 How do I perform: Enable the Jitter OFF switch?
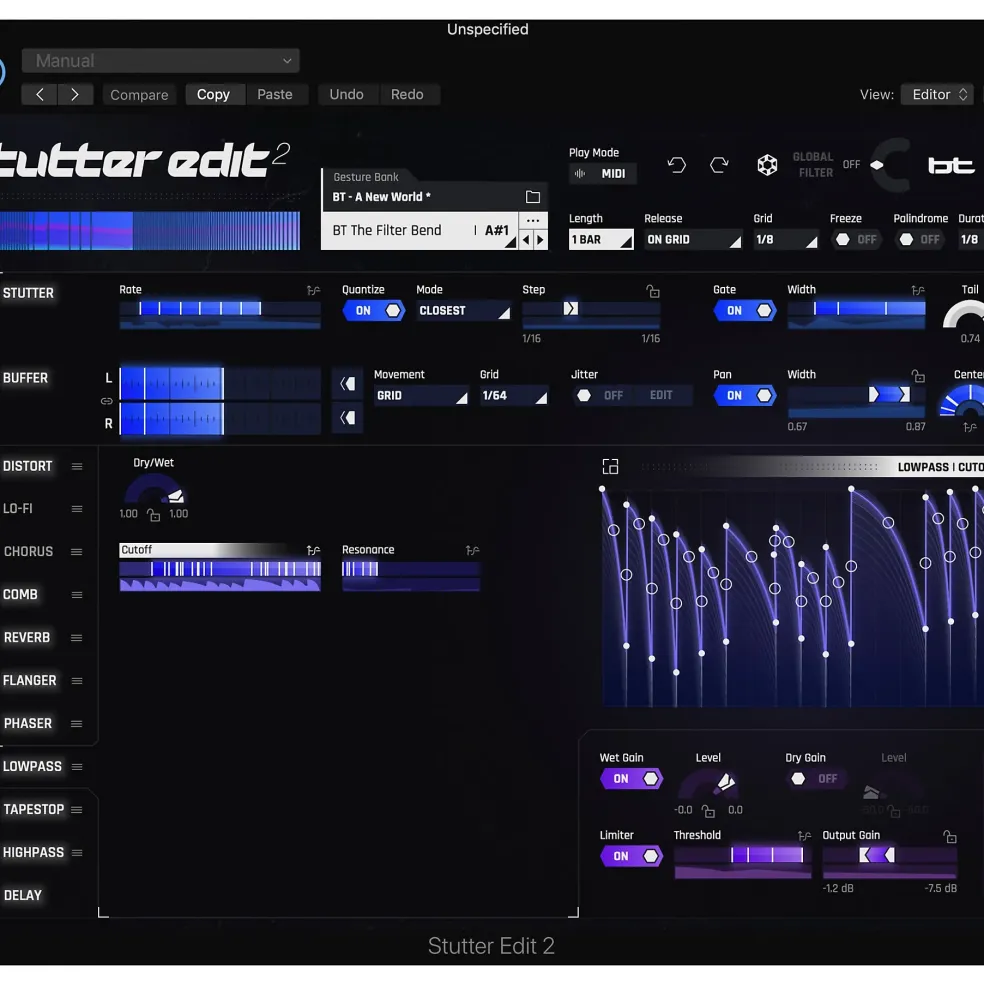[599, 395]
